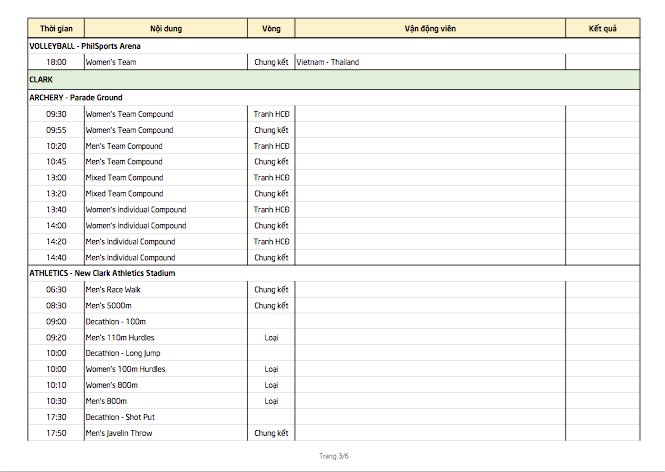Click the "Trang 3/6" page number footer
This screenshot has width=665, height=472.
click(333, 456)
